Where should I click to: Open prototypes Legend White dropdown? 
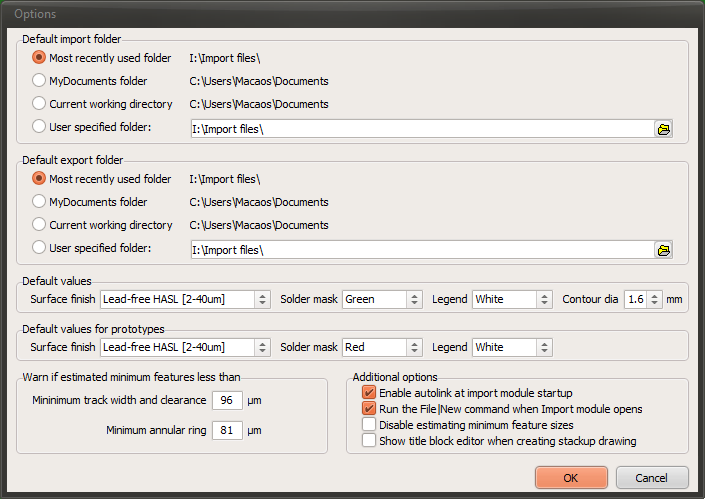point(512,348)
